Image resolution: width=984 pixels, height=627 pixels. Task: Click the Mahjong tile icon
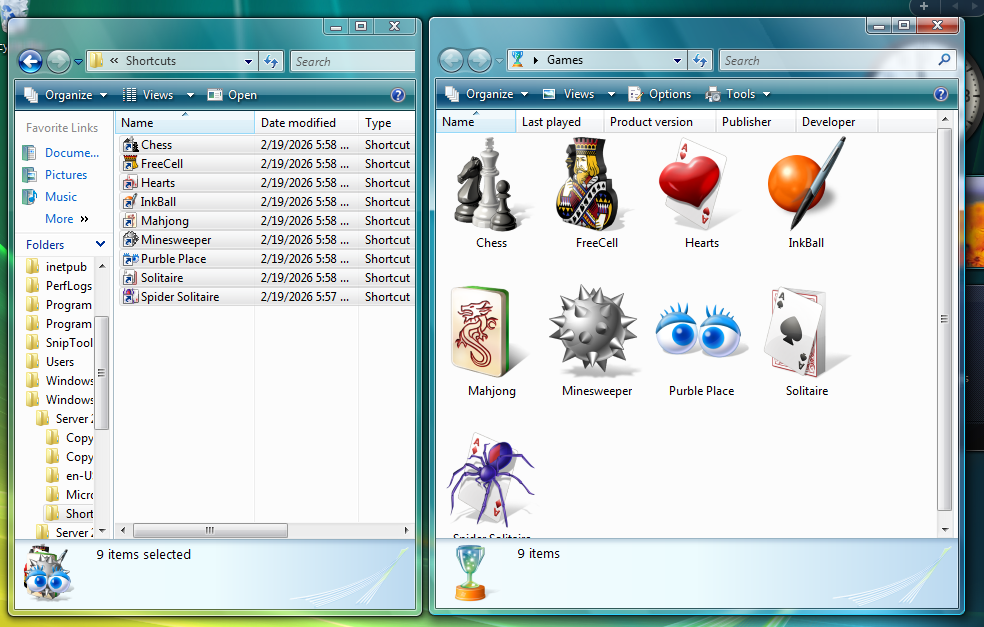click(491, 334)
